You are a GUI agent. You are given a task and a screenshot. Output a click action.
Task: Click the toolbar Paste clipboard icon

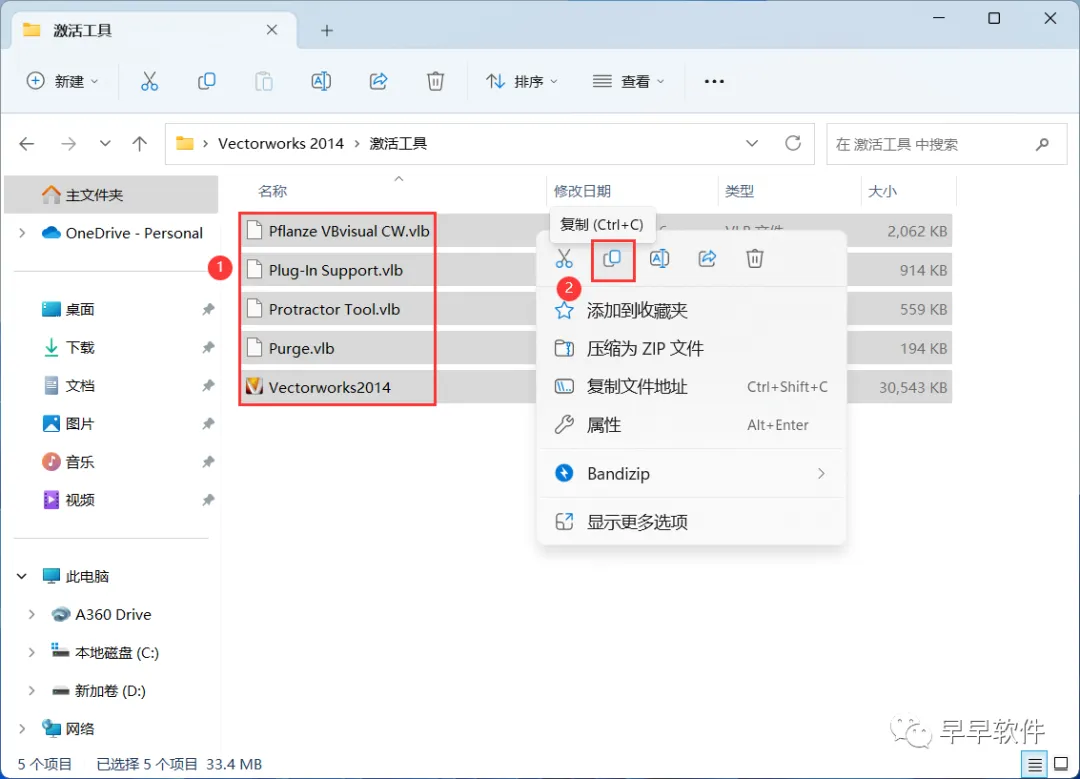(x=264, y=81)
